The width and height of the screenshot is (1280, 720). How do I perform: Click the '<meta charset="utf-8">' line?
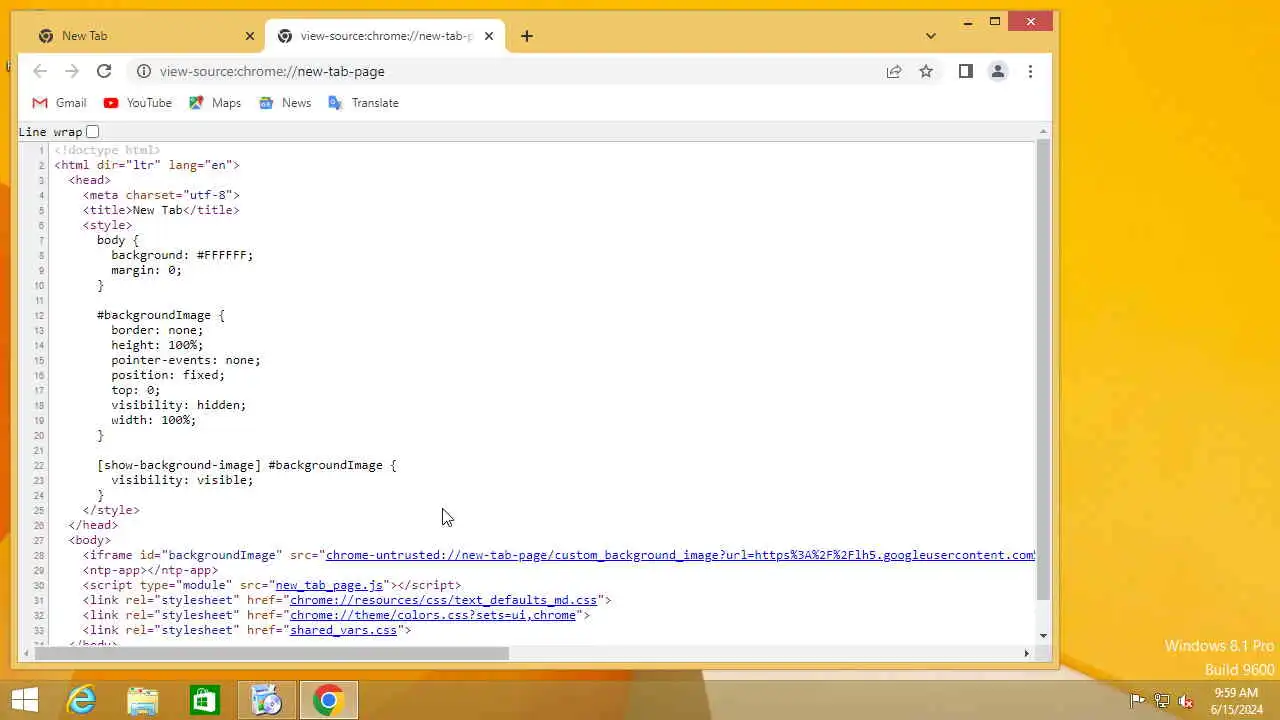(161, 195)
